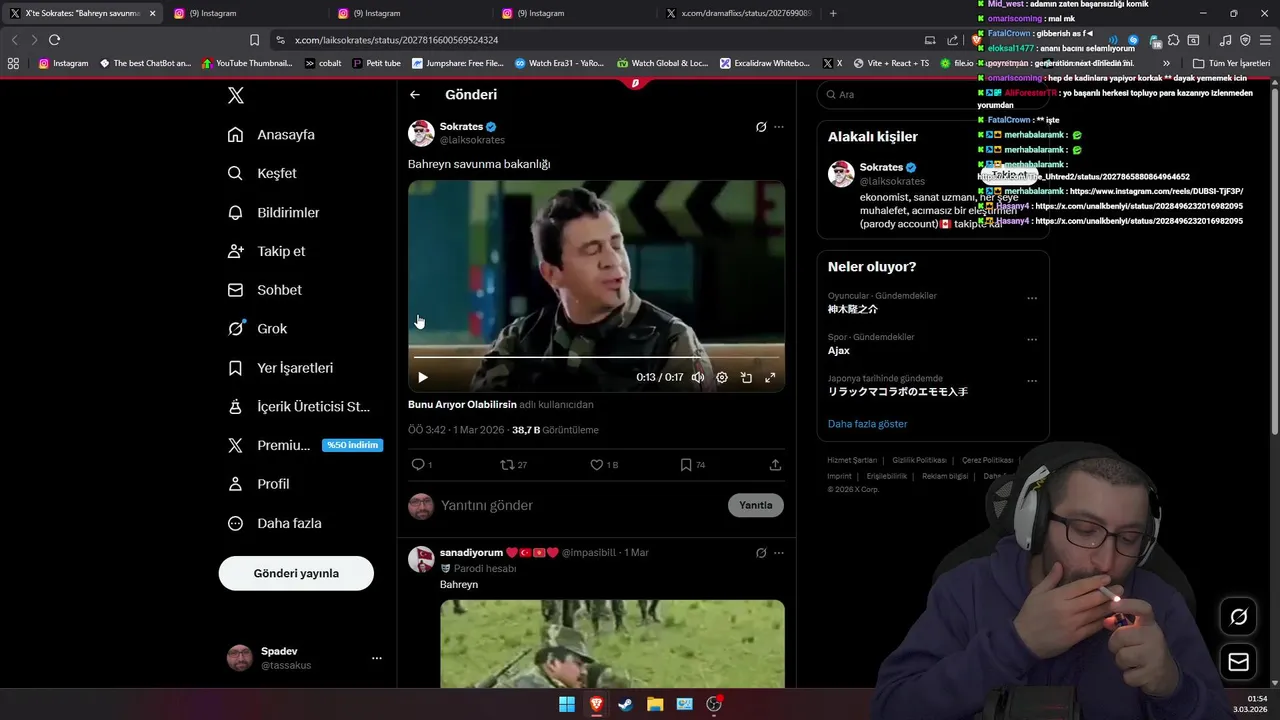This screenshot has height=720, width=1280.
Task: Open the Takip et sidebar item
Action: click(266, 251)
